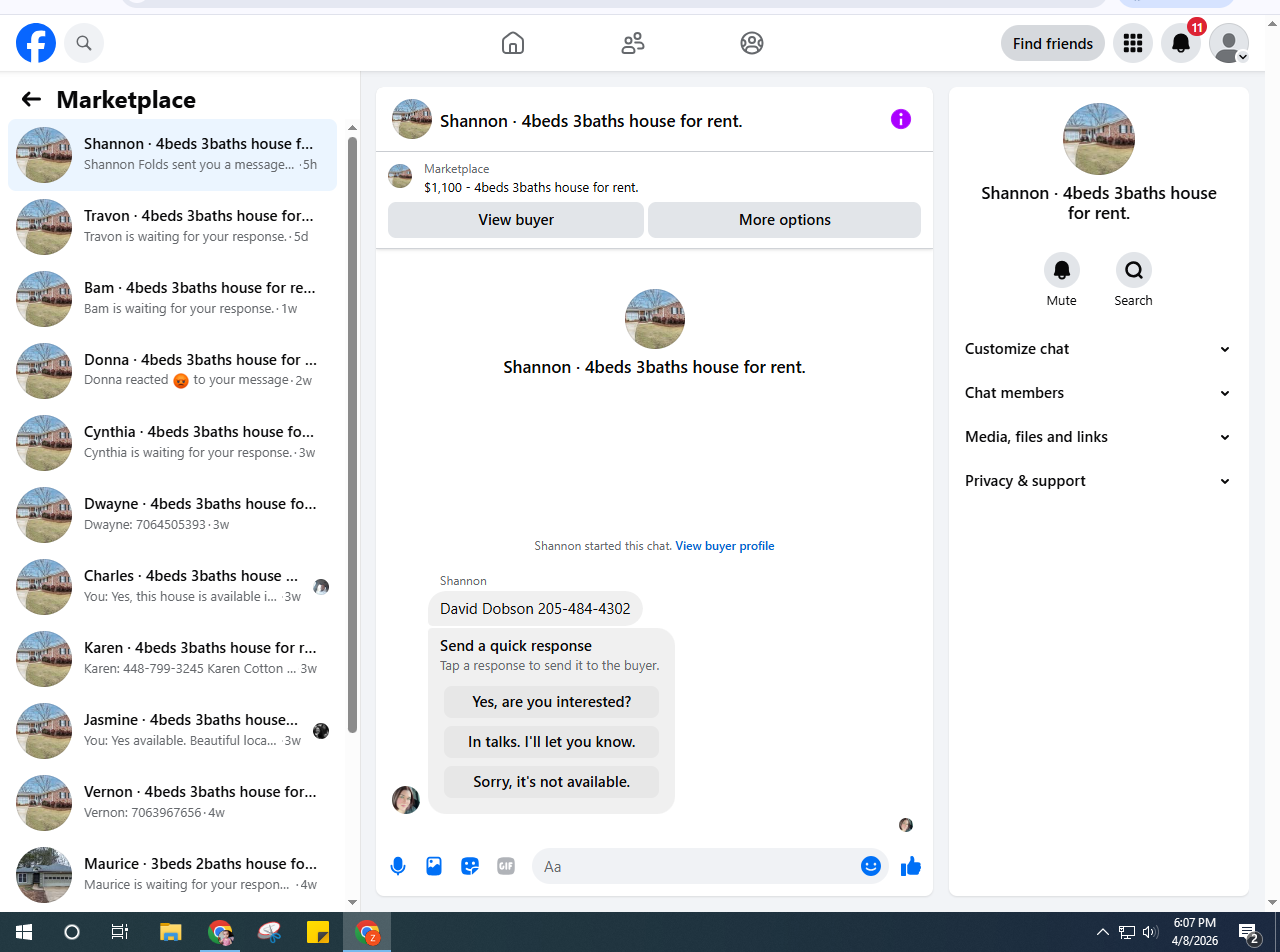Click Shannon's small avatar beside message
Image resolution: width=1280 pixels, height=952 pixels.
(x=406, y=799)
